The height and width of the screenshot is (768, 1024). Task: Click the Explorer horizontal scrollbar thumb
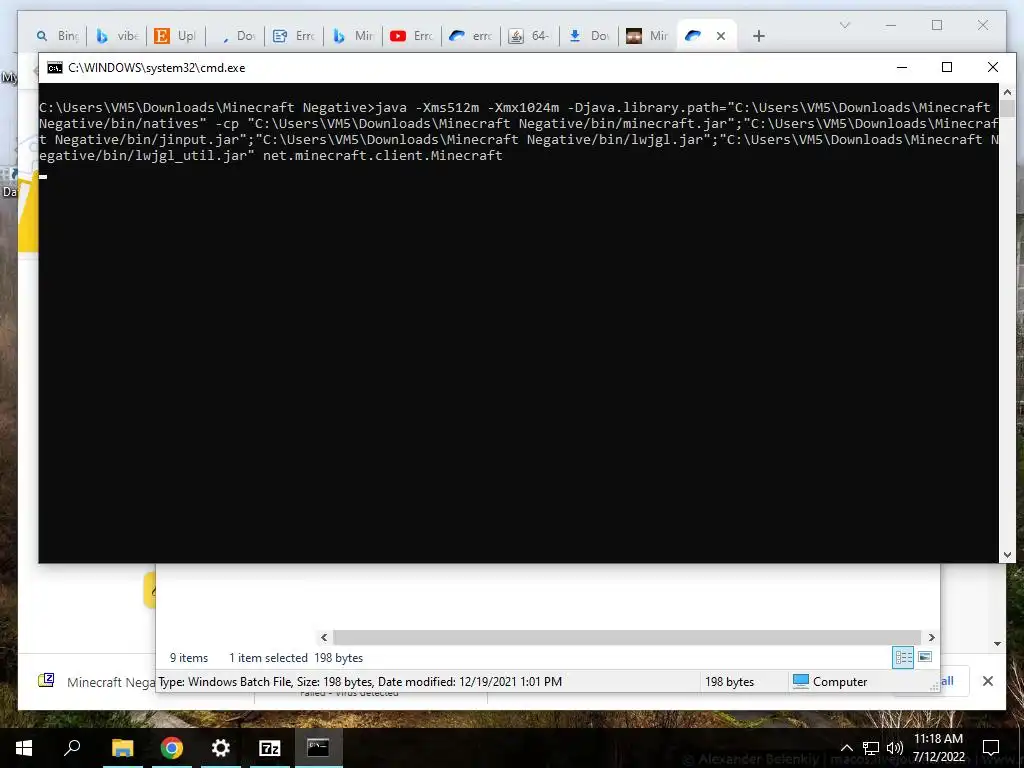tap(627, 637)
